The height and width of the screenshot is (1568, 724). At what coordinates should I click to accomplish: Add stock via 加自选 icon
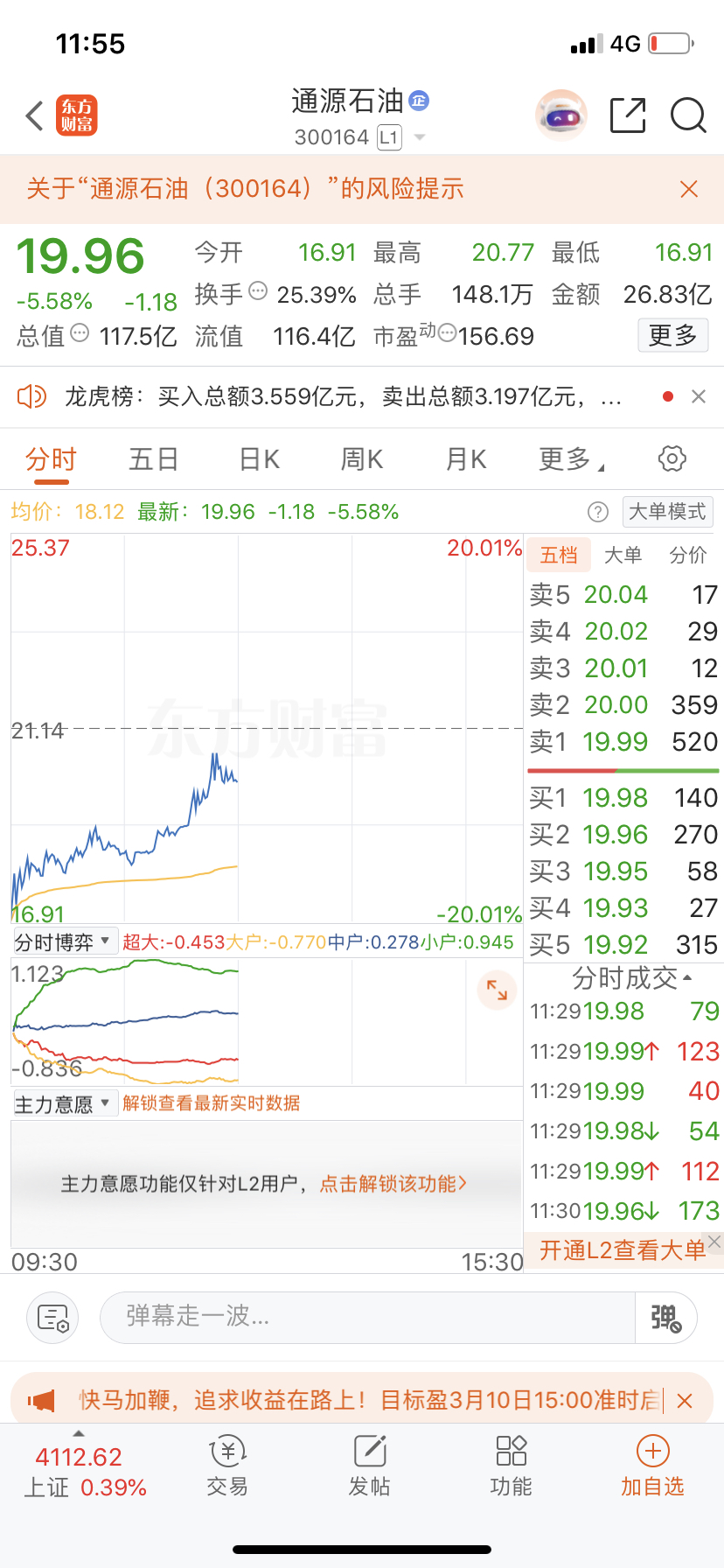[652, 1465]
